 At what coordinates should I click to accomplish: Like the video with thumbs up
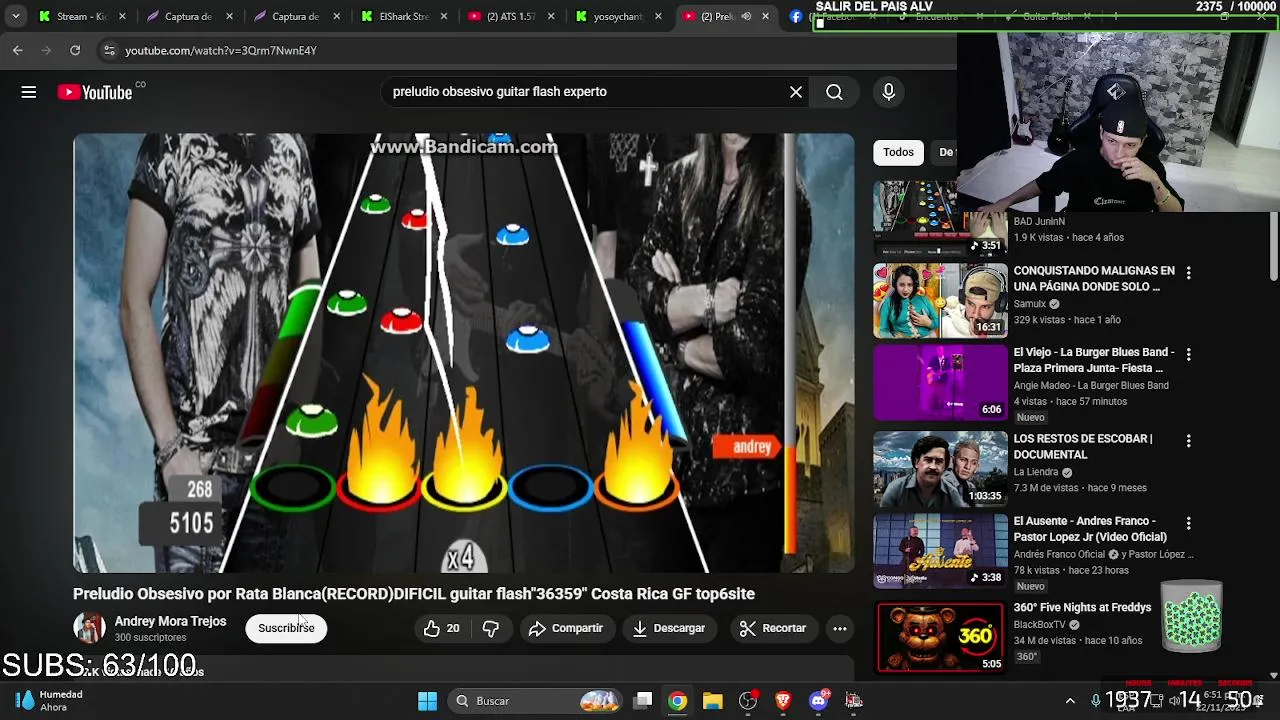pos(441,628)
